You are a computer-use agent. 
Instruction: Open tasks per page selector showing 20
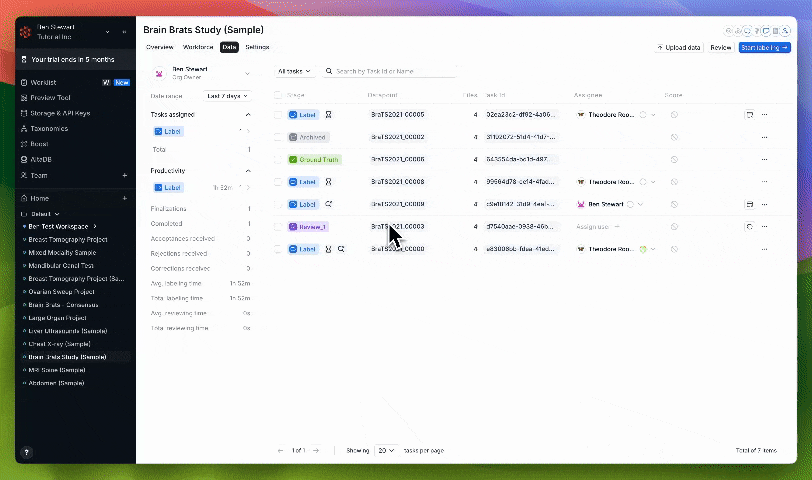[x=386, y=450]
